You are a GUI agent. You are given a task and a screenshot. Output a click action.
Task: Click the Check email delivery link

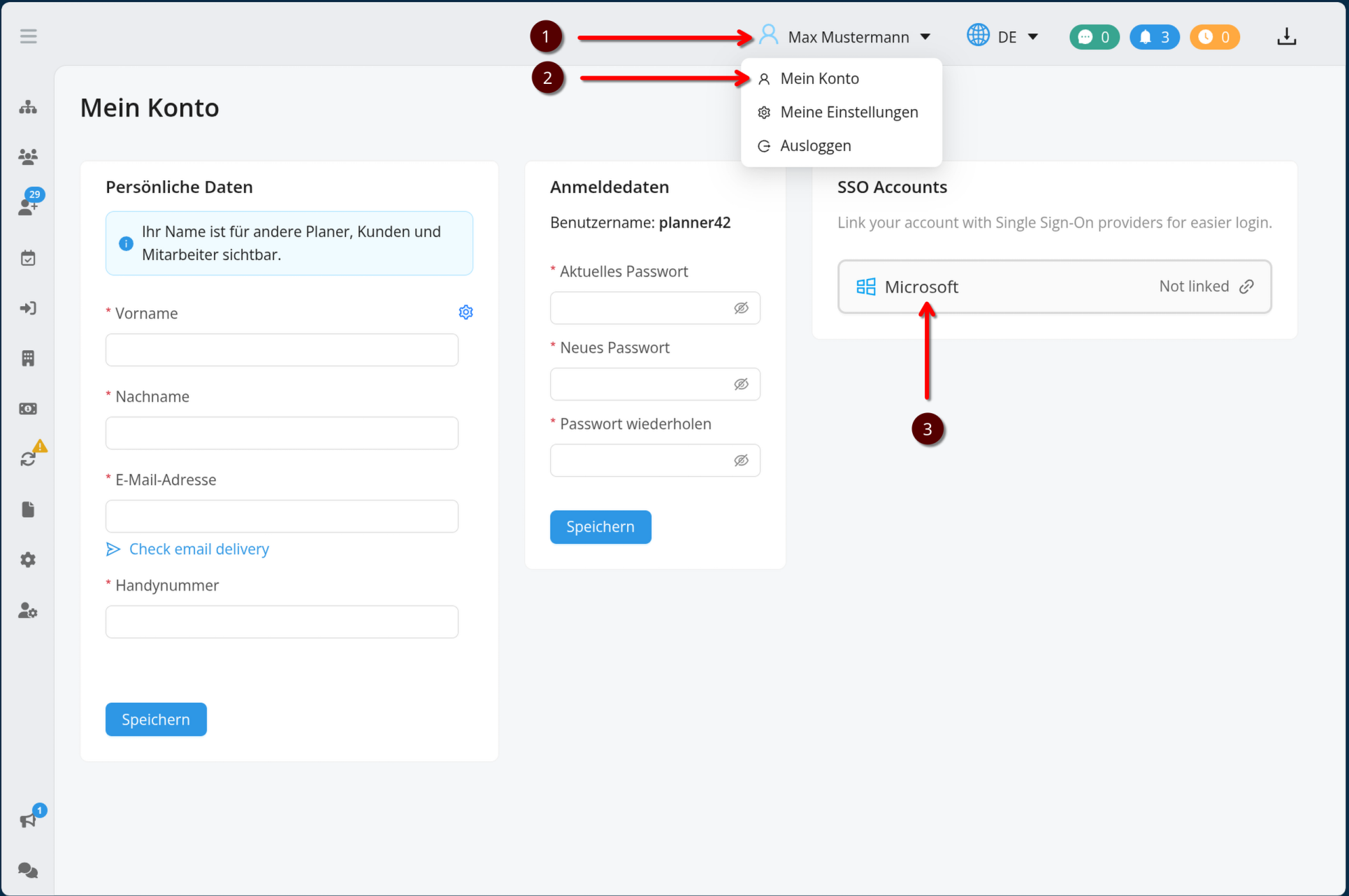pyautogui.click(x=199, y=549)
